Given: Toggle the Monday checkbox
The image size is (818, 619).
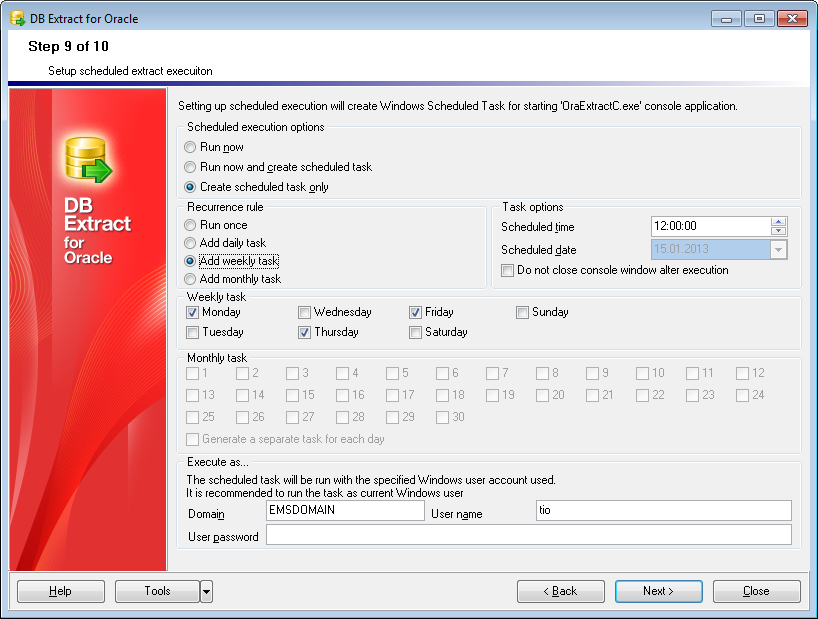Looking at the screenshot, I should pyautogui.click(x=193, y=312).
